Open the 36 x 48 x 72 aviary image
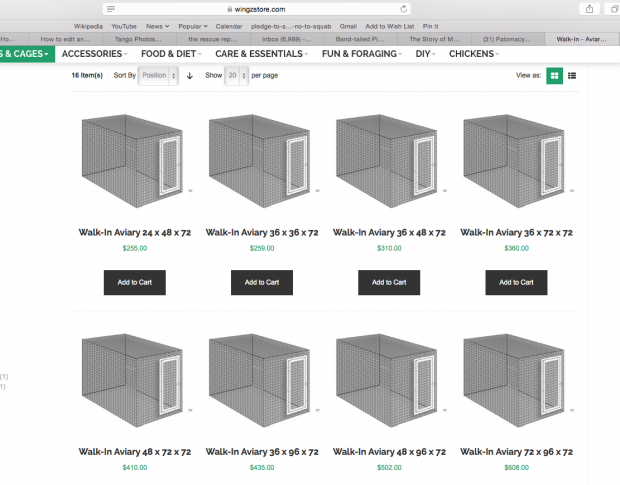Viewport: 620px width, 485px height. point(387,161)
